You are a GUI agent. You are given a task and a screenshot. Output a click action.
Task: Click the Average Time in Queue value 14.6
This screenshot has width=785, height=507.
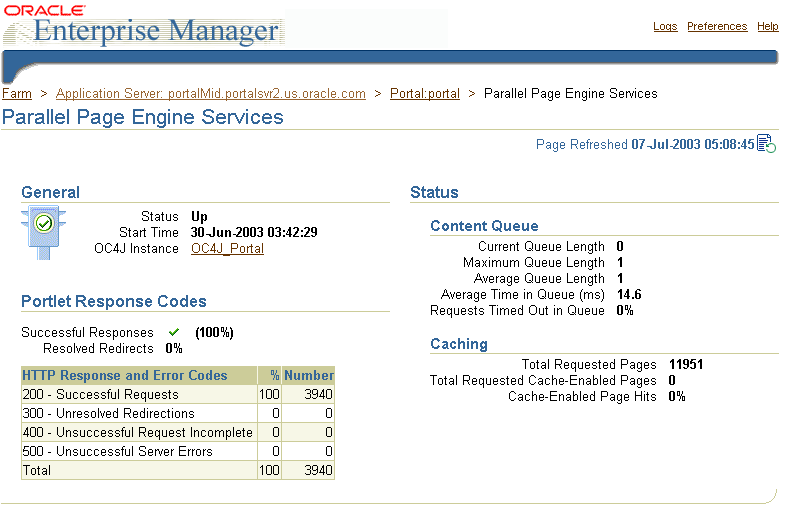(x=629, y=294)
